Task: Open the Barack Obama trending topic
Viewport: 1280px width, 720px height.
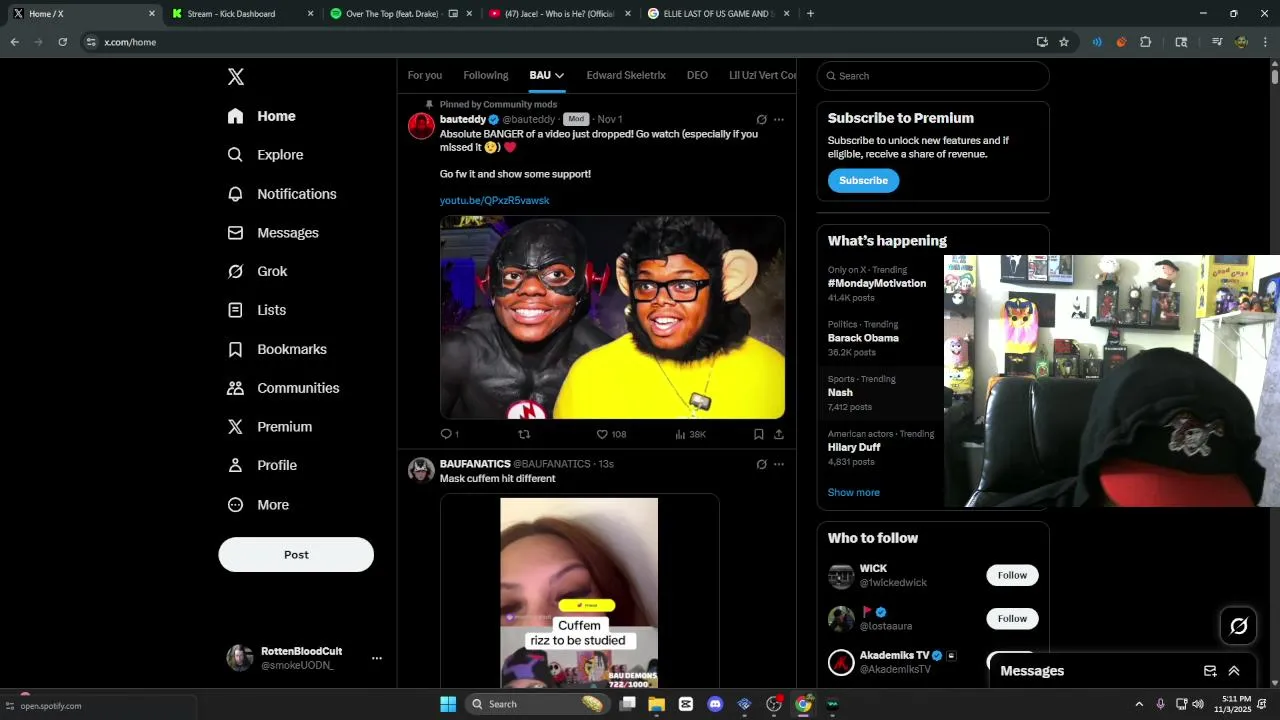Action: click(x=863, y=338)
